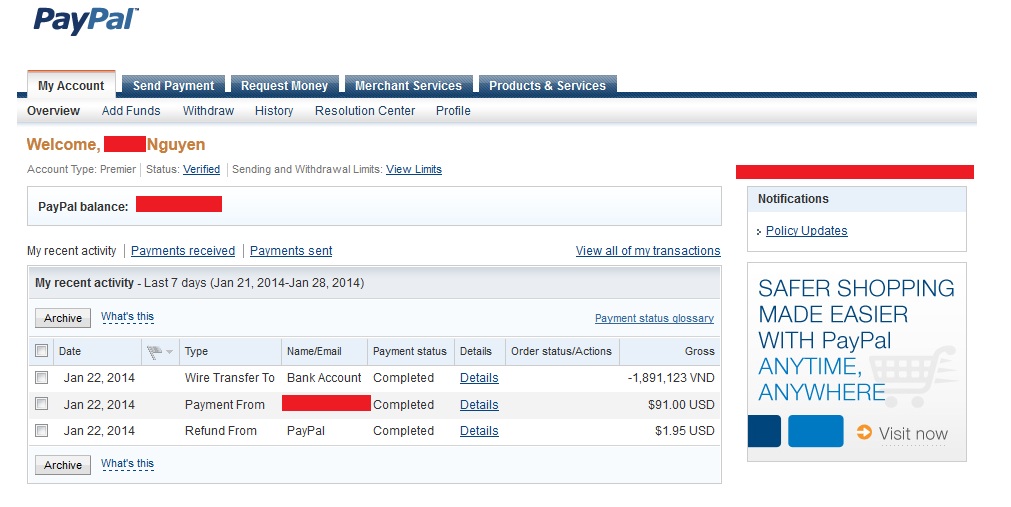1011x507 pixels.
Task: Open the History submenu
Action: (x=274, y=111)
